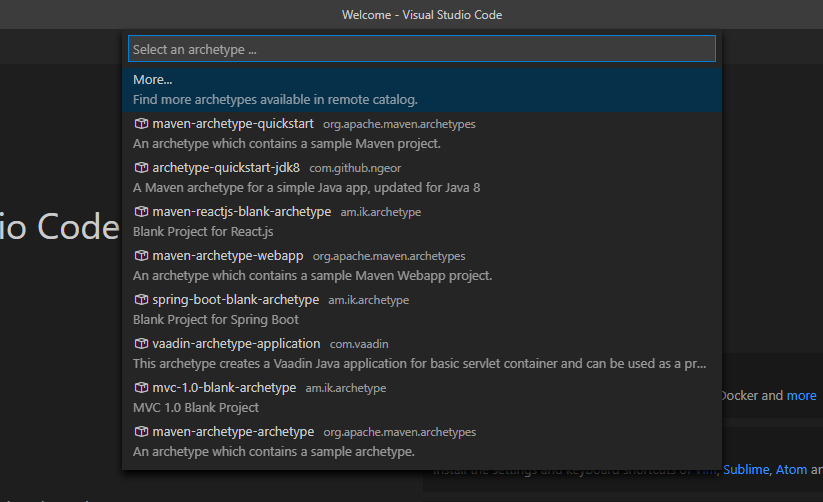Viewport: 823px width, 502px height.
Task: Click the 'Select an archetype' search field
Action: [x=421, y=49]
